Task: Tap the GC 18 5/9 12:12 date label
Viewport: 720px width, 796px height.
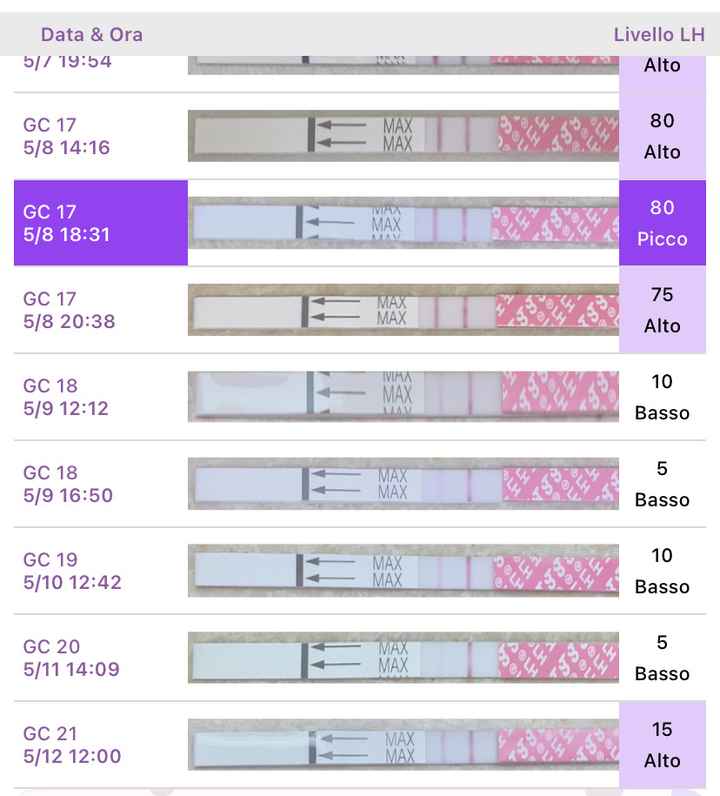Action: 66,397
